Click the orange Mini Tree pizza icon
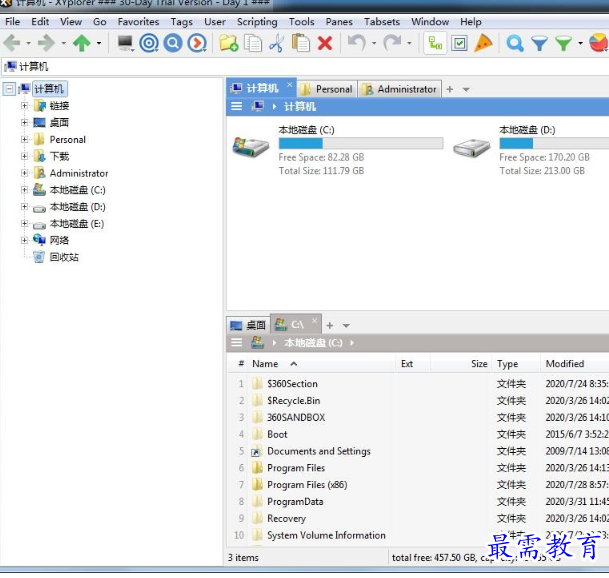Screen dimensions: 609x578 [483, 43]
